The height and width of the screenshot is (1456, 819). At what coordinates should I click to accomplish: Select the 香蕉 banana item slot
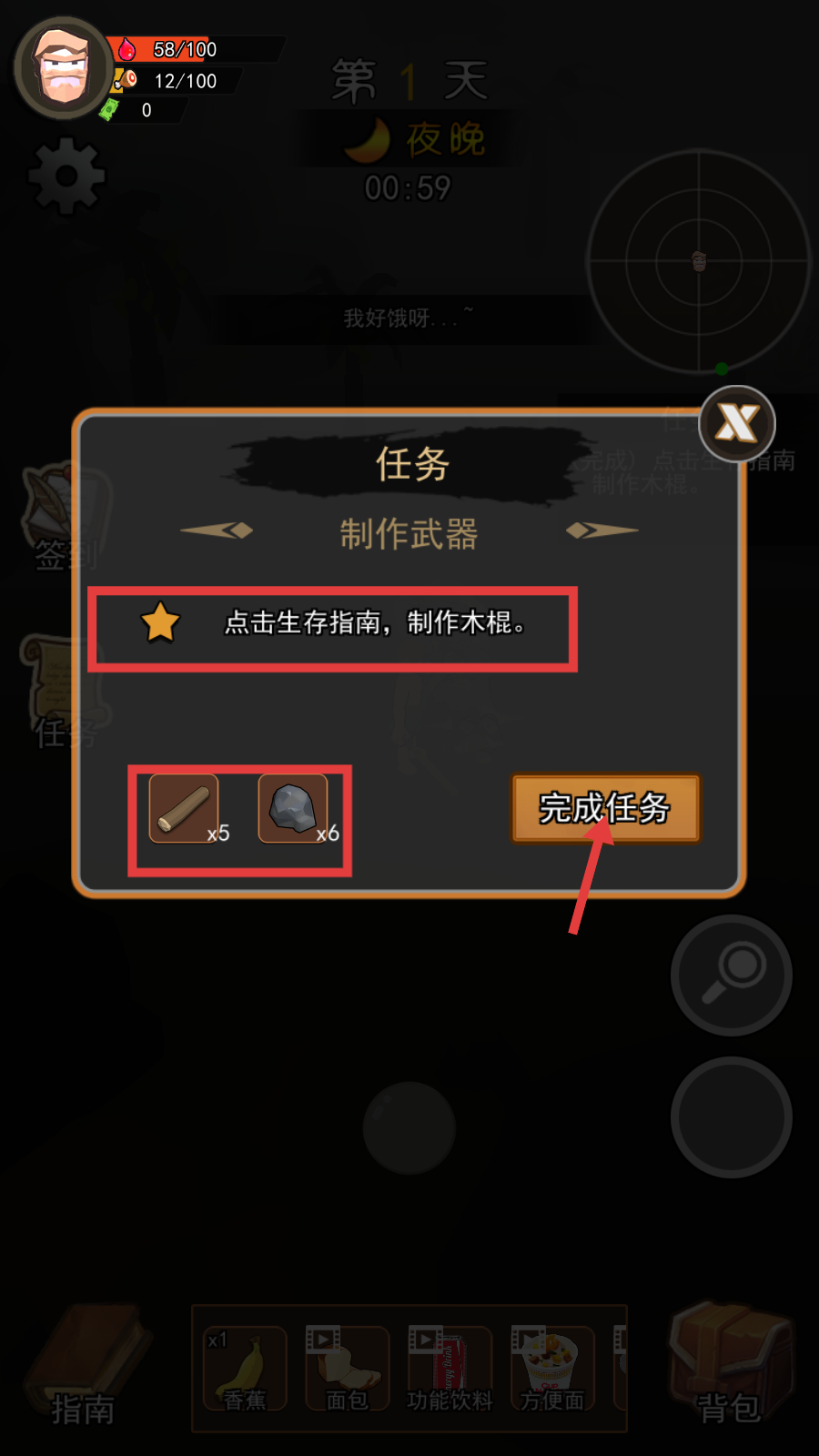pyautogui.click(x=245, y=1370)
